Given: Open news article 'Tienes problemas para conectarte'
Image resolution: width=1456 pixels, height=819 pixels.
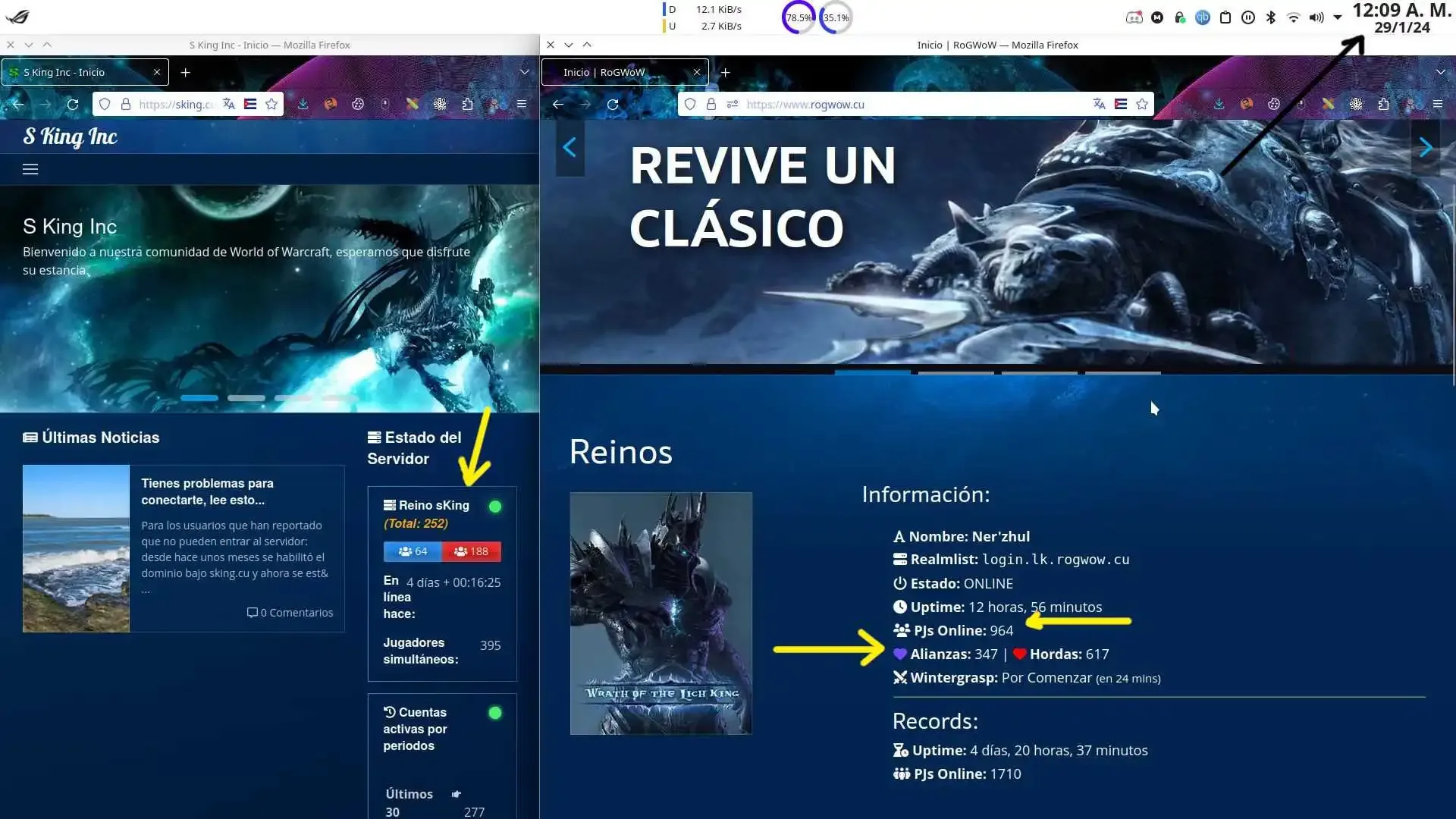Looking at the screenshot, I should coord(207,491).
